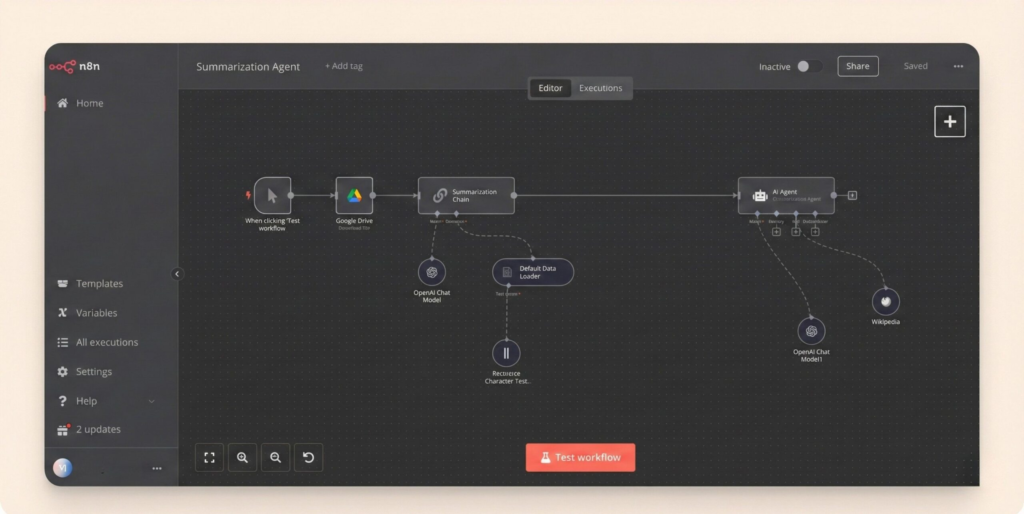Open Settings in the sidebar
Image resolution: width=1024 pixels, height=514 pixels.
click(x=84, y=372)
